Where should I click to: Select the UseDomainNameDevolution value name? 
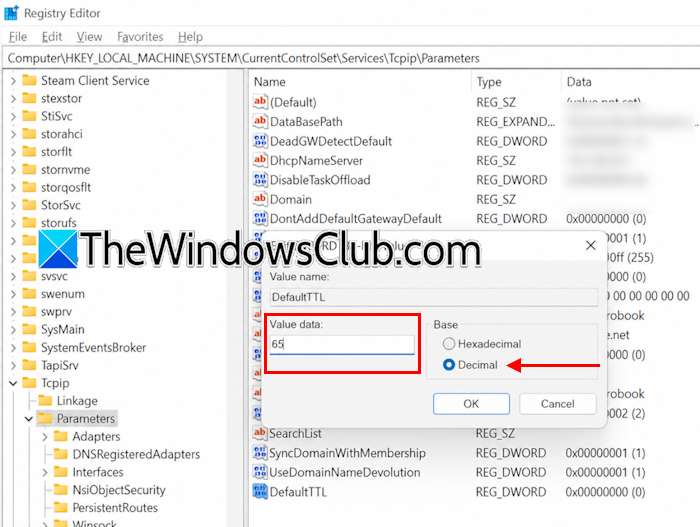point(345,472)
